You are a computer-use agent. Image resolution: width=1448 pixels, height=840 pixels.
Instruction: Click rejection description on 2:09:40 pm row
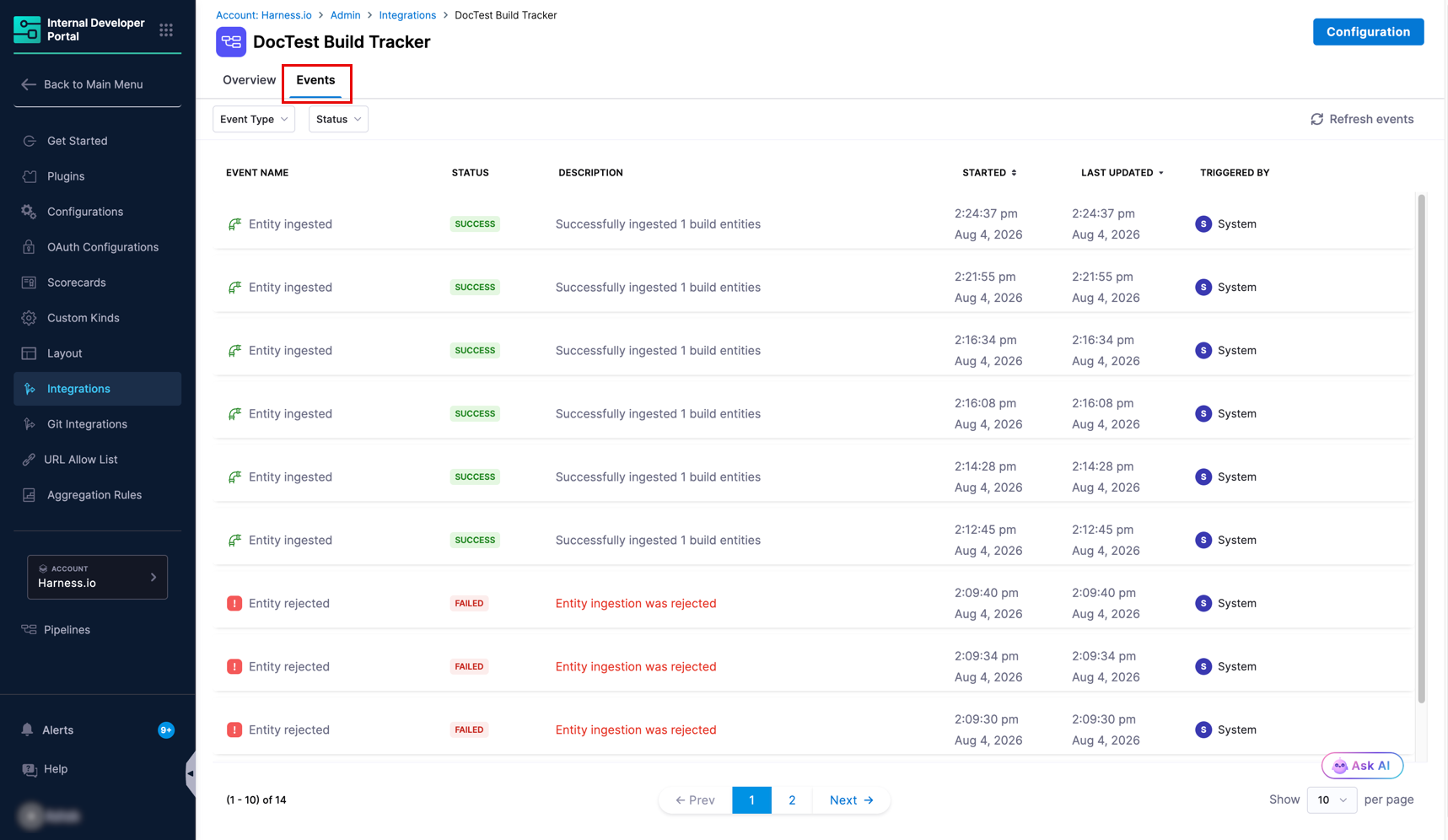(x=636, y=603)
